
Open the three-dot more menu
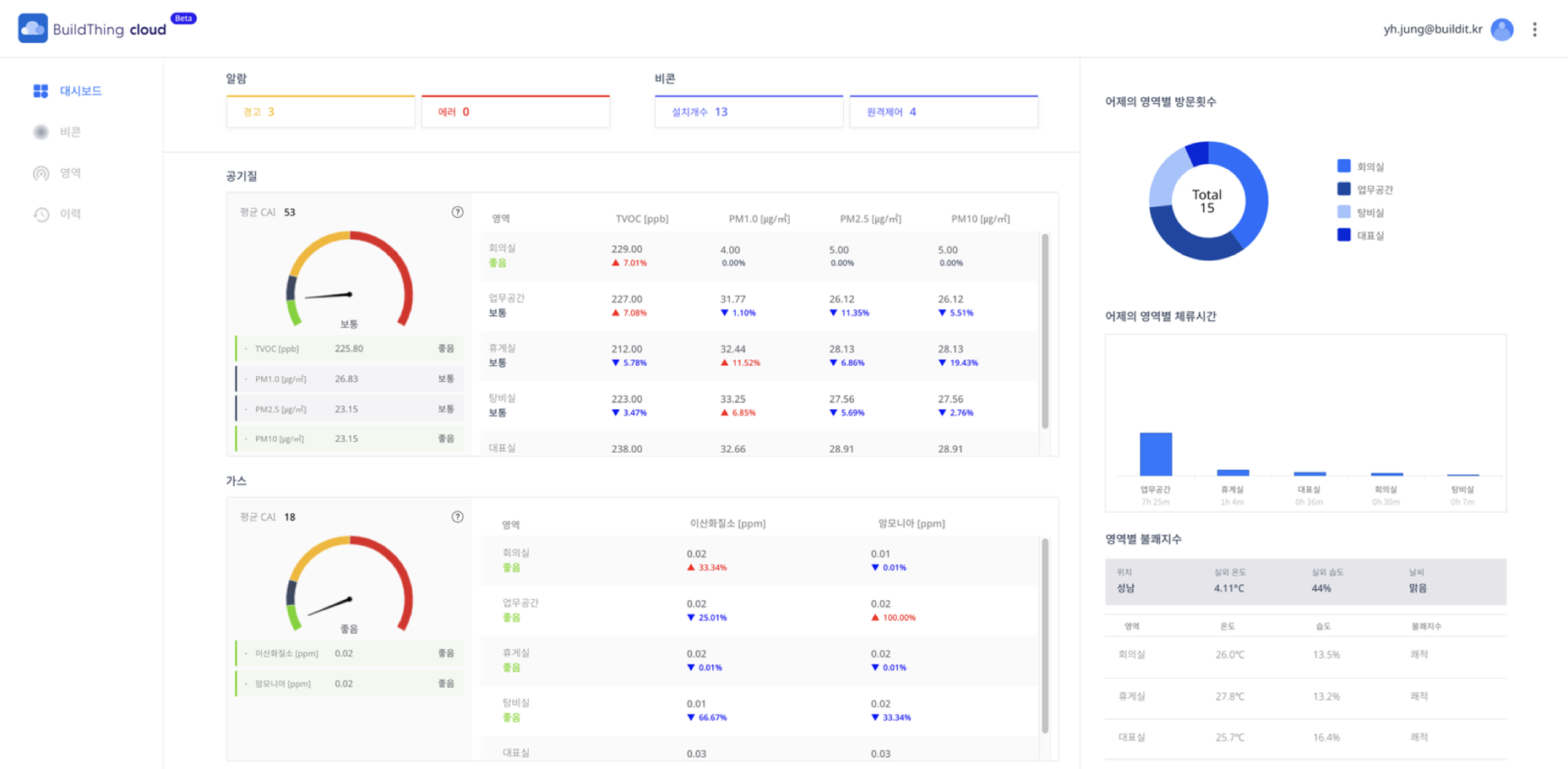[x=1535, y=30]
